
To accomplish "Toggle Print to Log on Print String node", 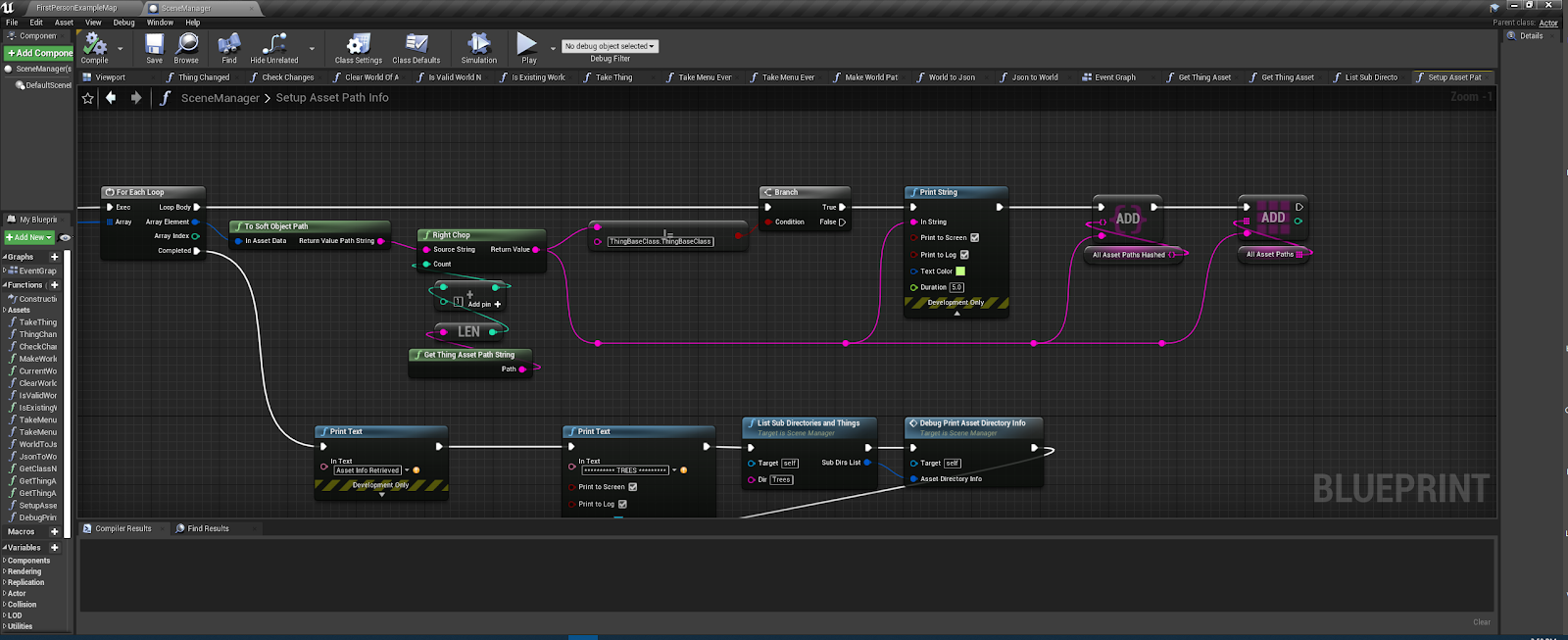I will (964, 255).
